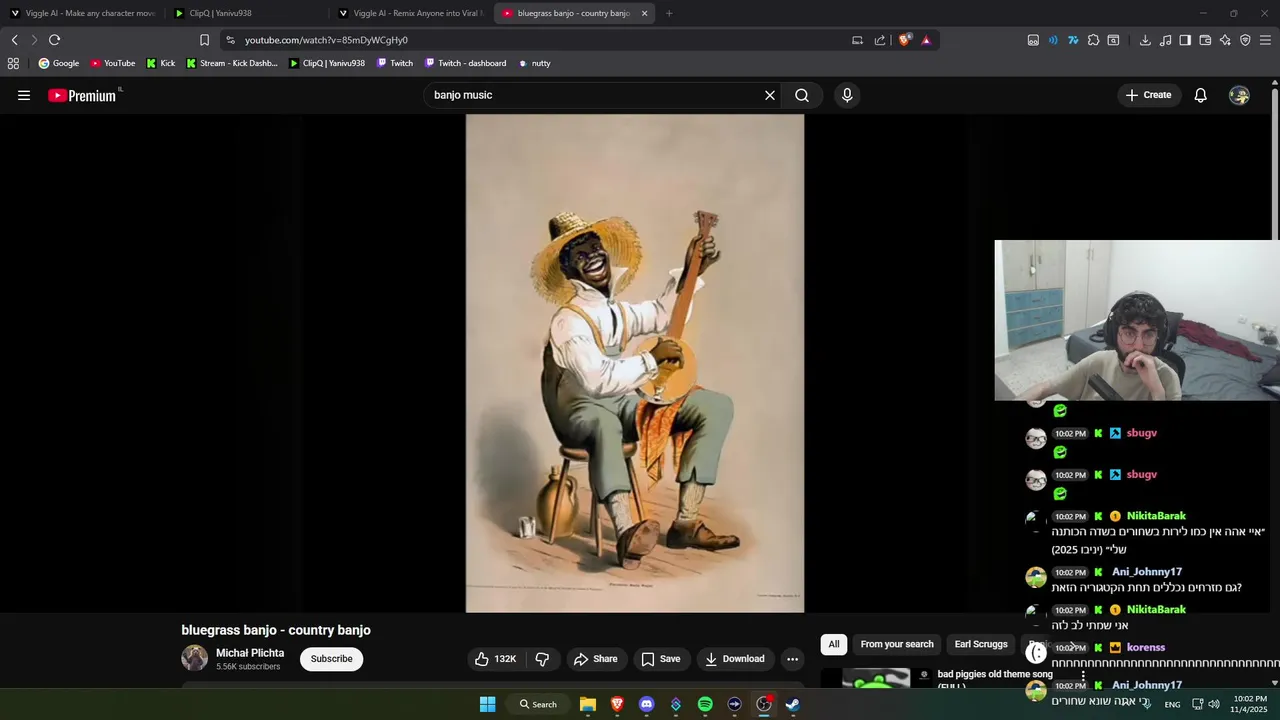Subscribe to the Michał Plichta channel
This screenshot has height=720, width=1280.
(x=331, y=659)
